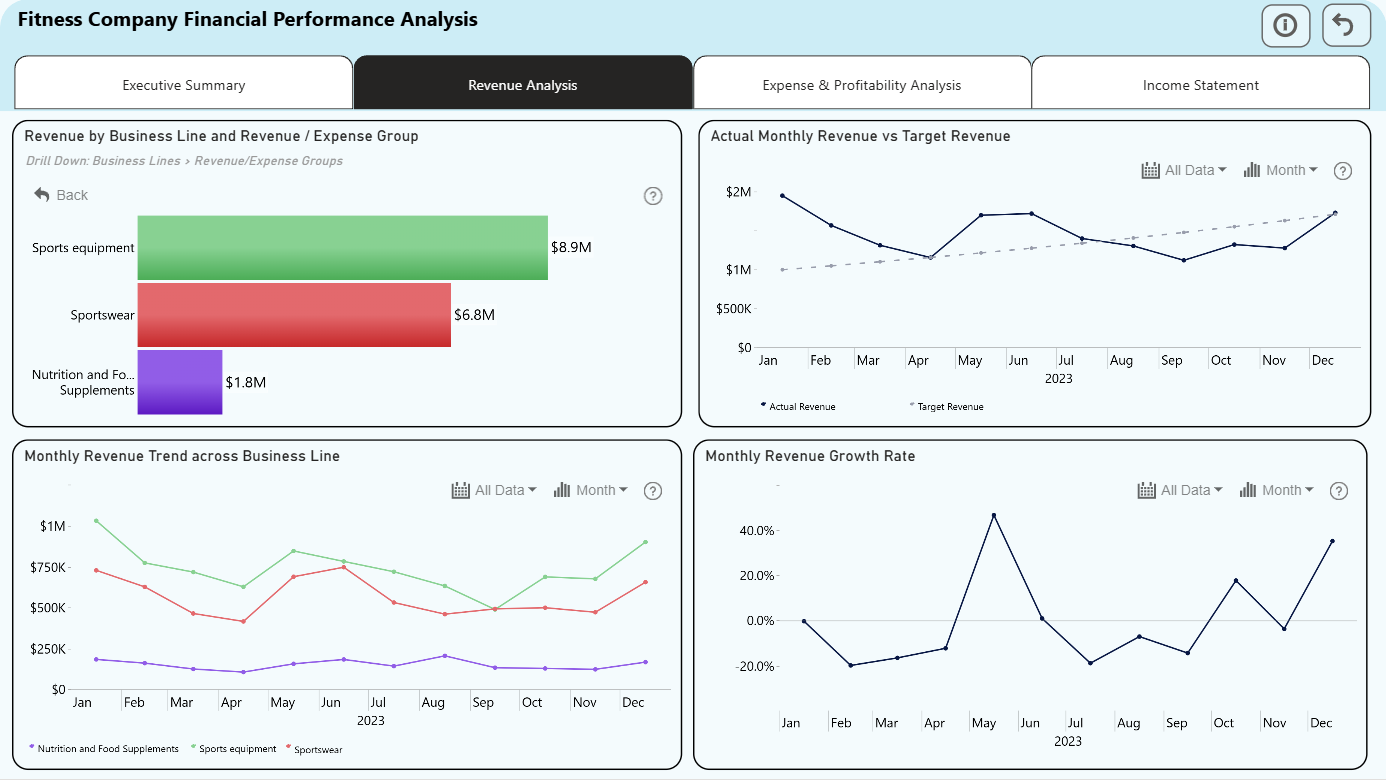The height and width of the screenshot is (780, 1386).
Task: Open All Data dropdown on Revenue Growth Rate chart
Action: click(x=1180, y=490)
